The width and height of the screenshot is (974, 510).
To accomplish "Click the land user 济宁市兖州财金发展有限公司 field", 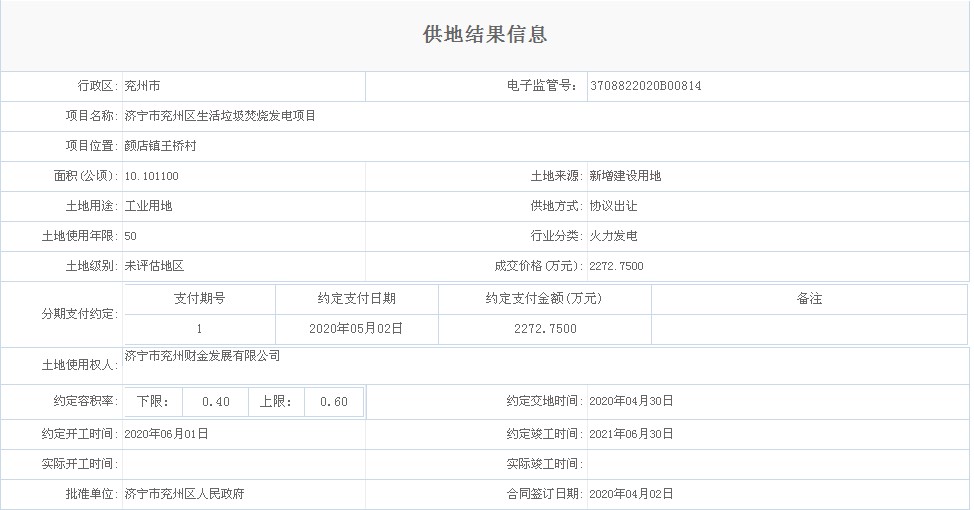I will 202,356.
